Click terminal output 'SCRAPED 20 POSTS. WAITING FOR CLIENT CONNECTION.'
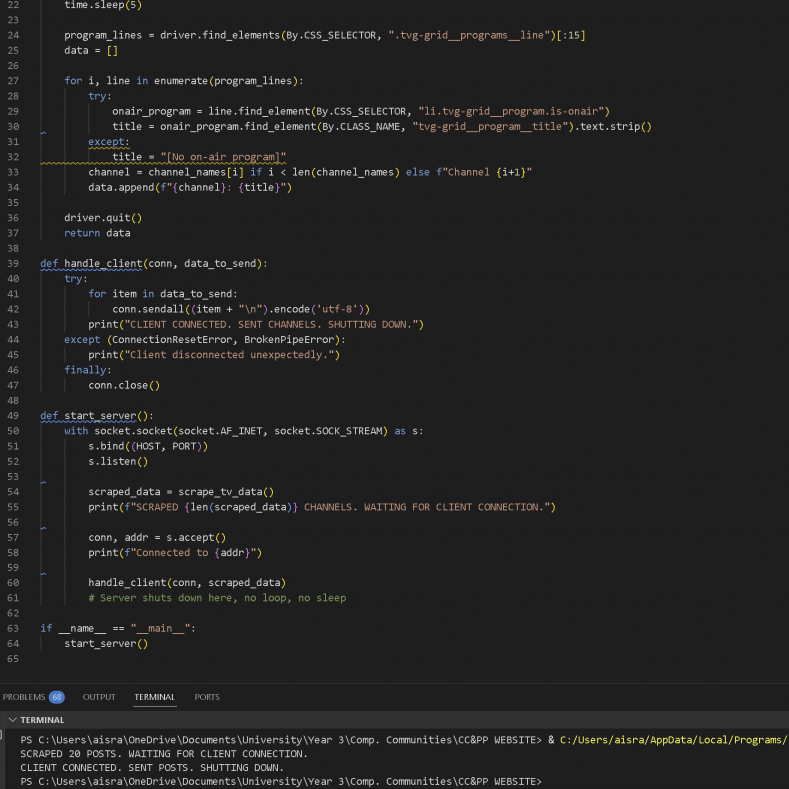 [x=164, y=754]
